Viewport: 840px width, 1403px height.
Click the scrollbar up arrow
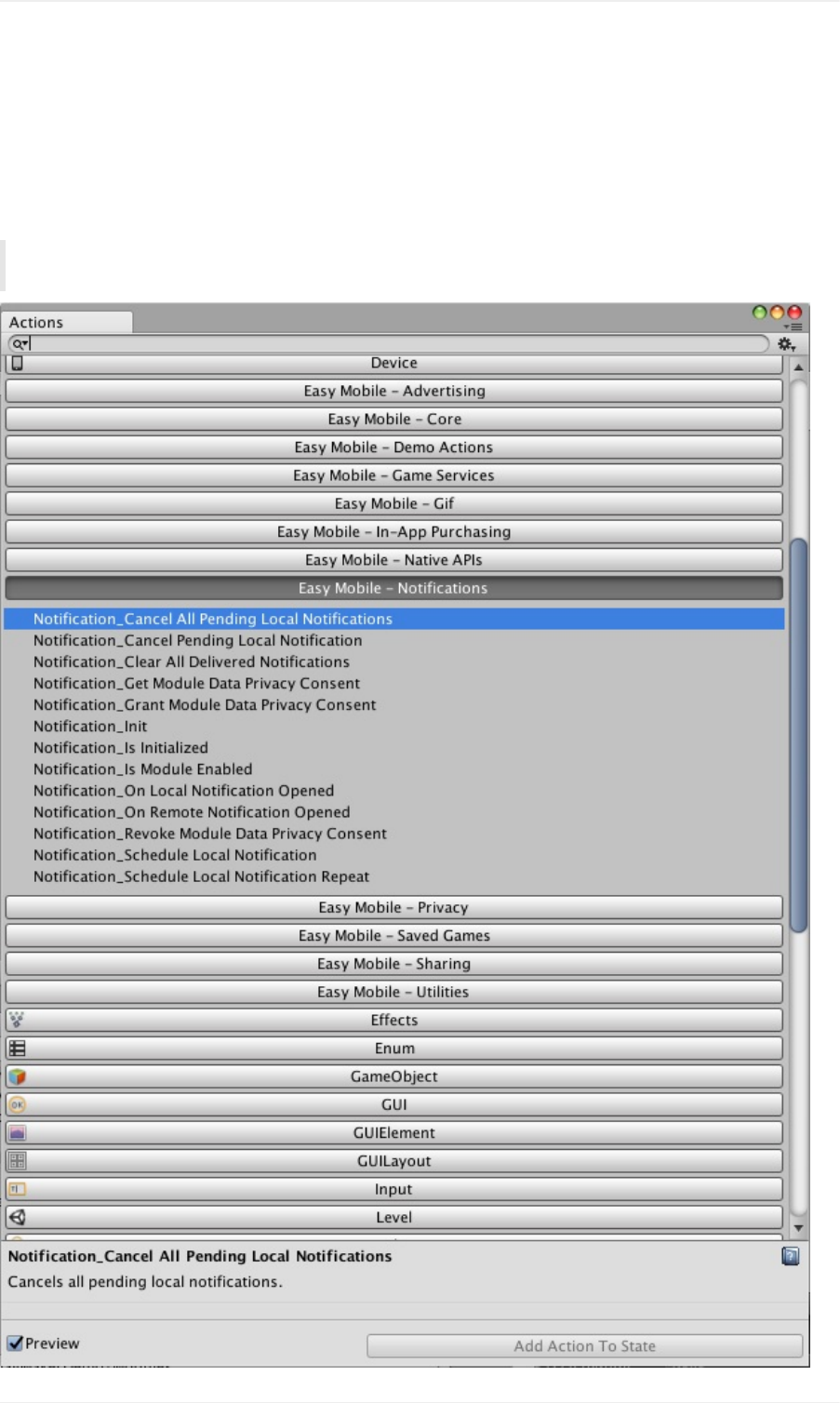pyautogui.click(x=798, y=367)
